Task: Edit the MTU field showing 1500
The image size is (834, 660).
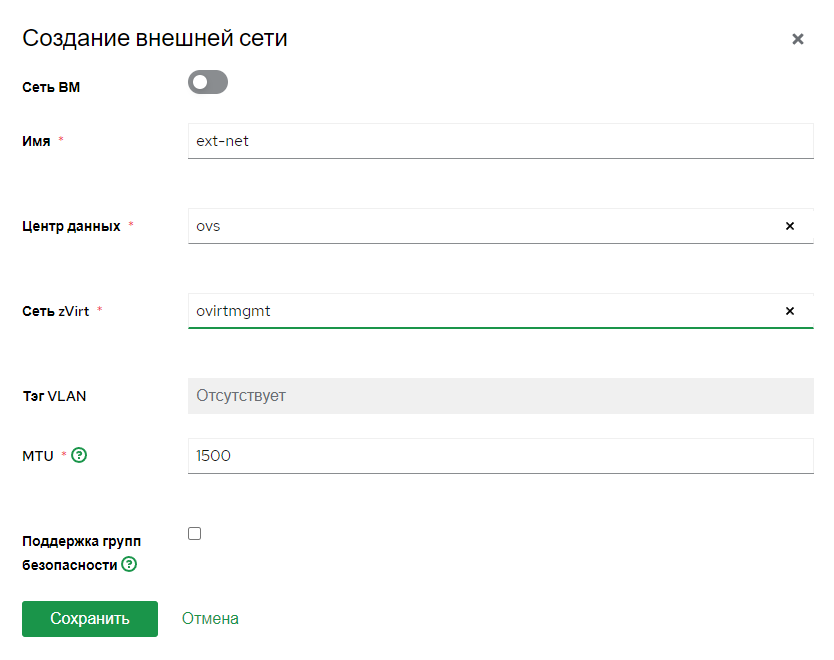Action: [x=501, y=456]
